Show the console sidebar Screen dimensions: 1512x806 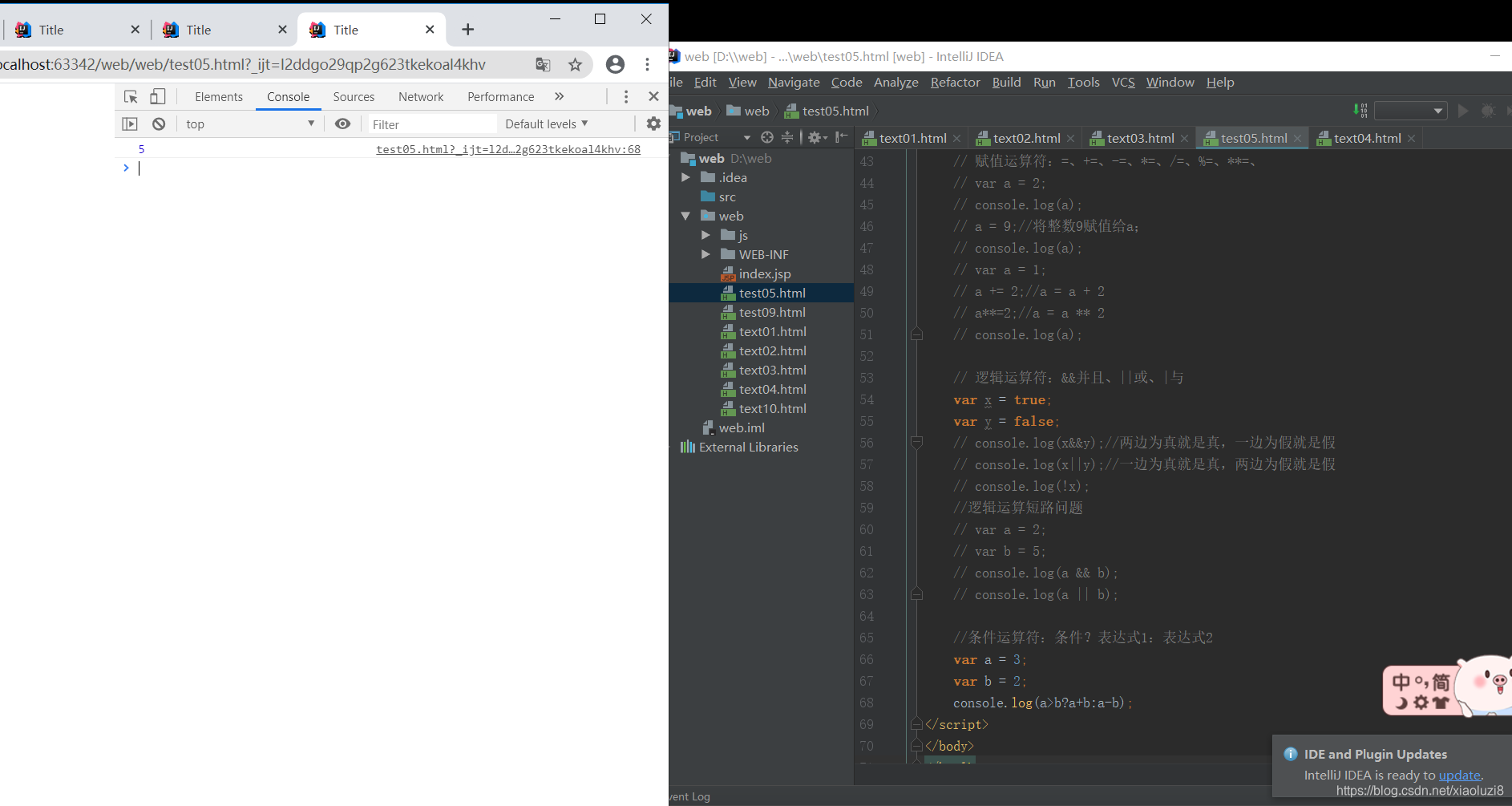coord(130,124)
